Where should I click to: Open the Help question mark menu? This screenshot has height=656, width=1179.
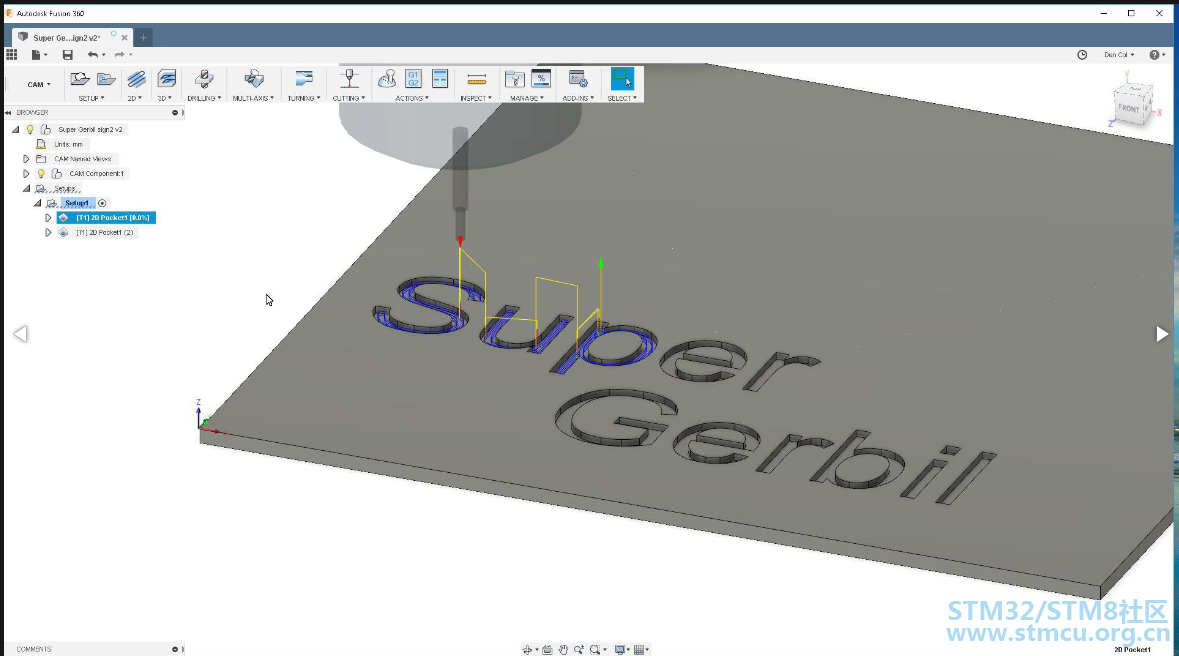(1154, 55)
